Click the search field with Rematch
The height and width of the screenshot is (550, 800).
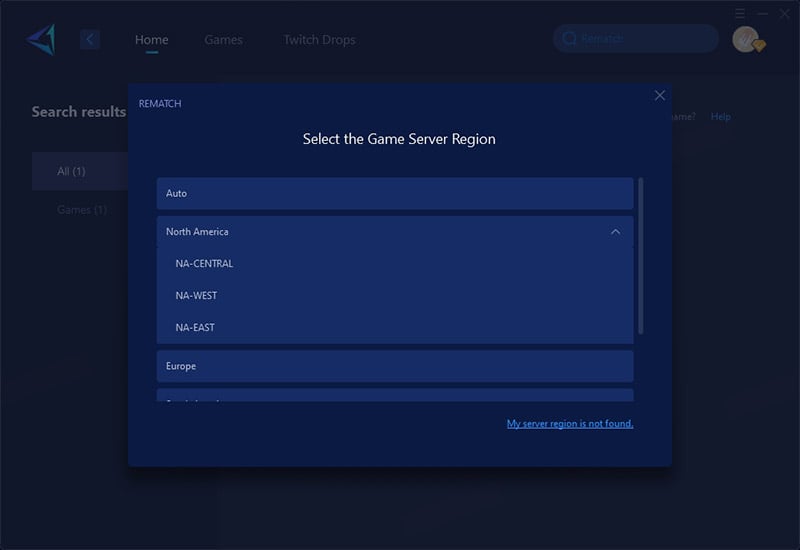[636, 38]
